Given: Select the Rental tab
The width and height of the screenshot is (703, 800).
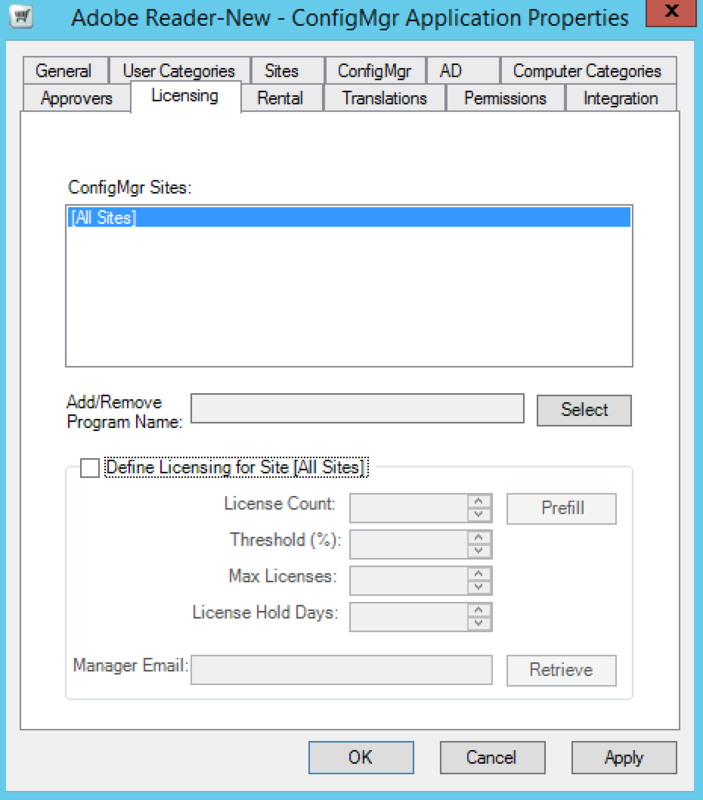Looking at the screenshot, I should [280, 98].
